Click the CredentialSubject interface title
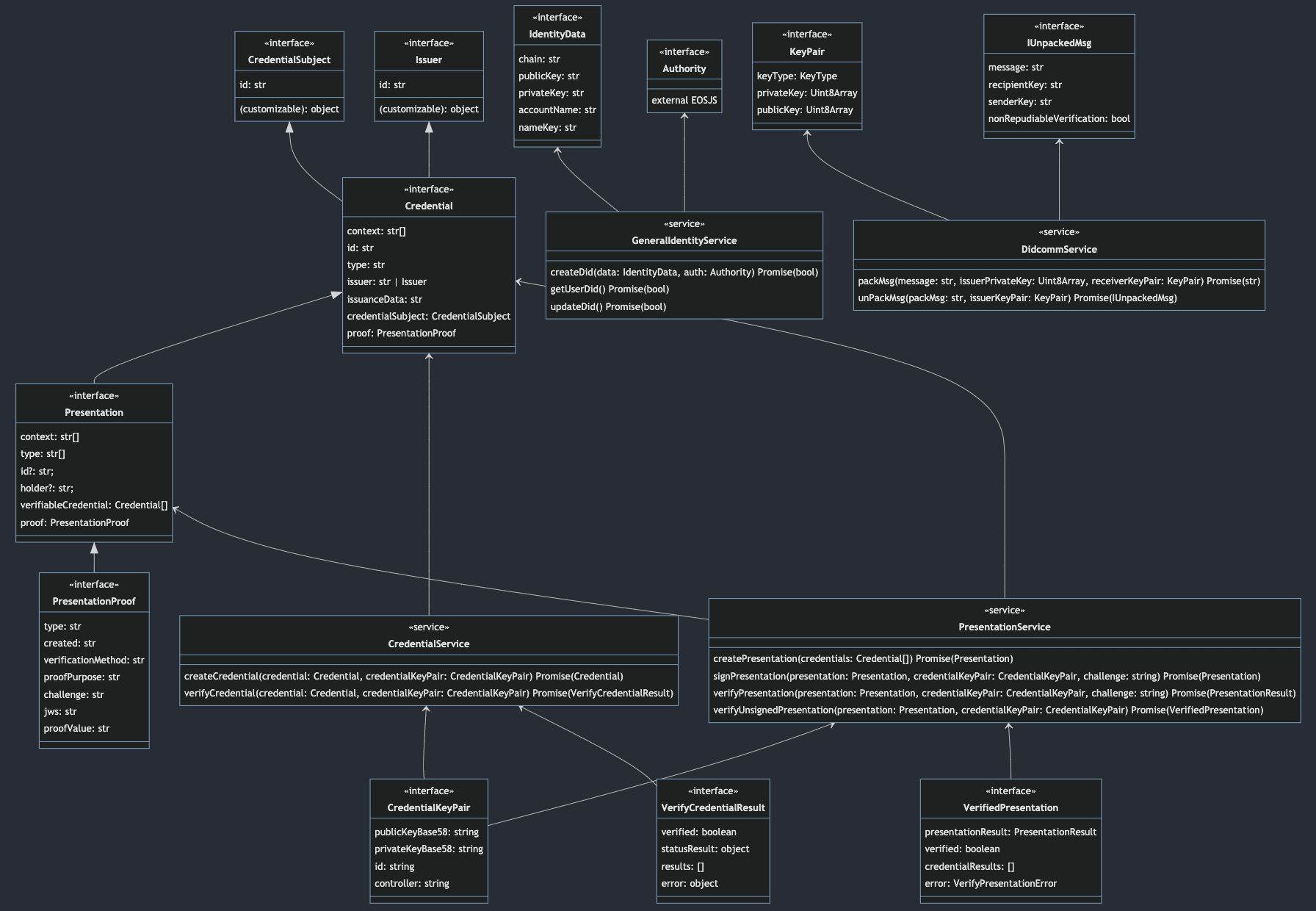Viewport: 1316px width, 911px height. 289,60
